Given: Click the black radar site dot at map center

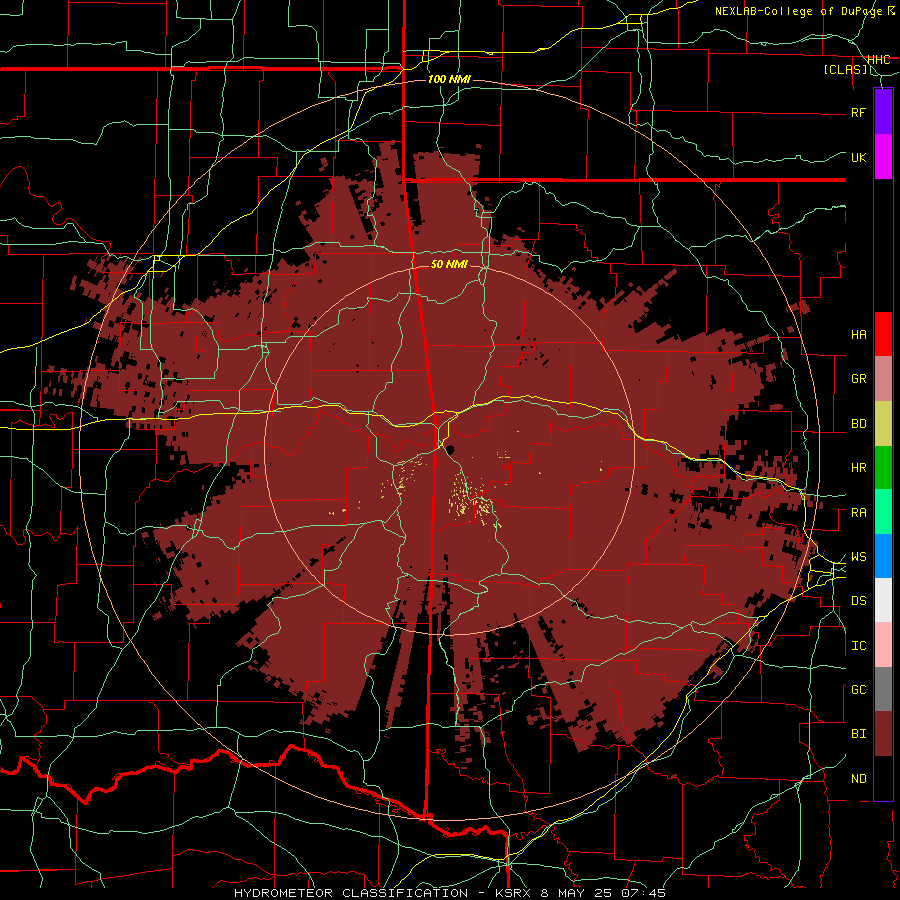Looking at the screenshot, I should click(449, 450).
